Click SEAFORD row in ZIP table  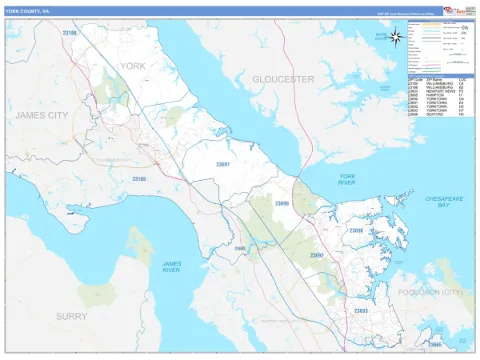[436, 114]
